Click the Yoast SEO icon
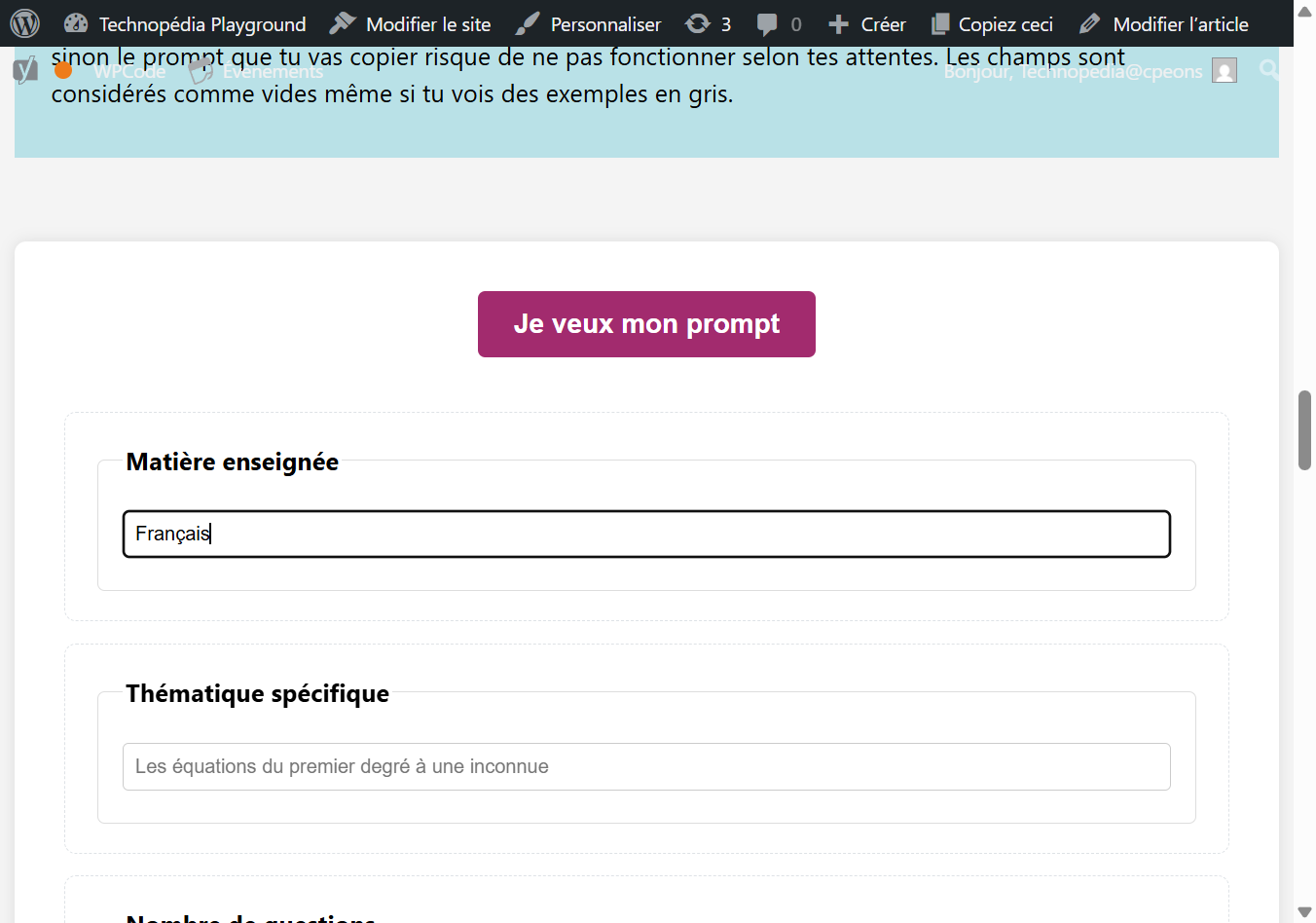 25,70
